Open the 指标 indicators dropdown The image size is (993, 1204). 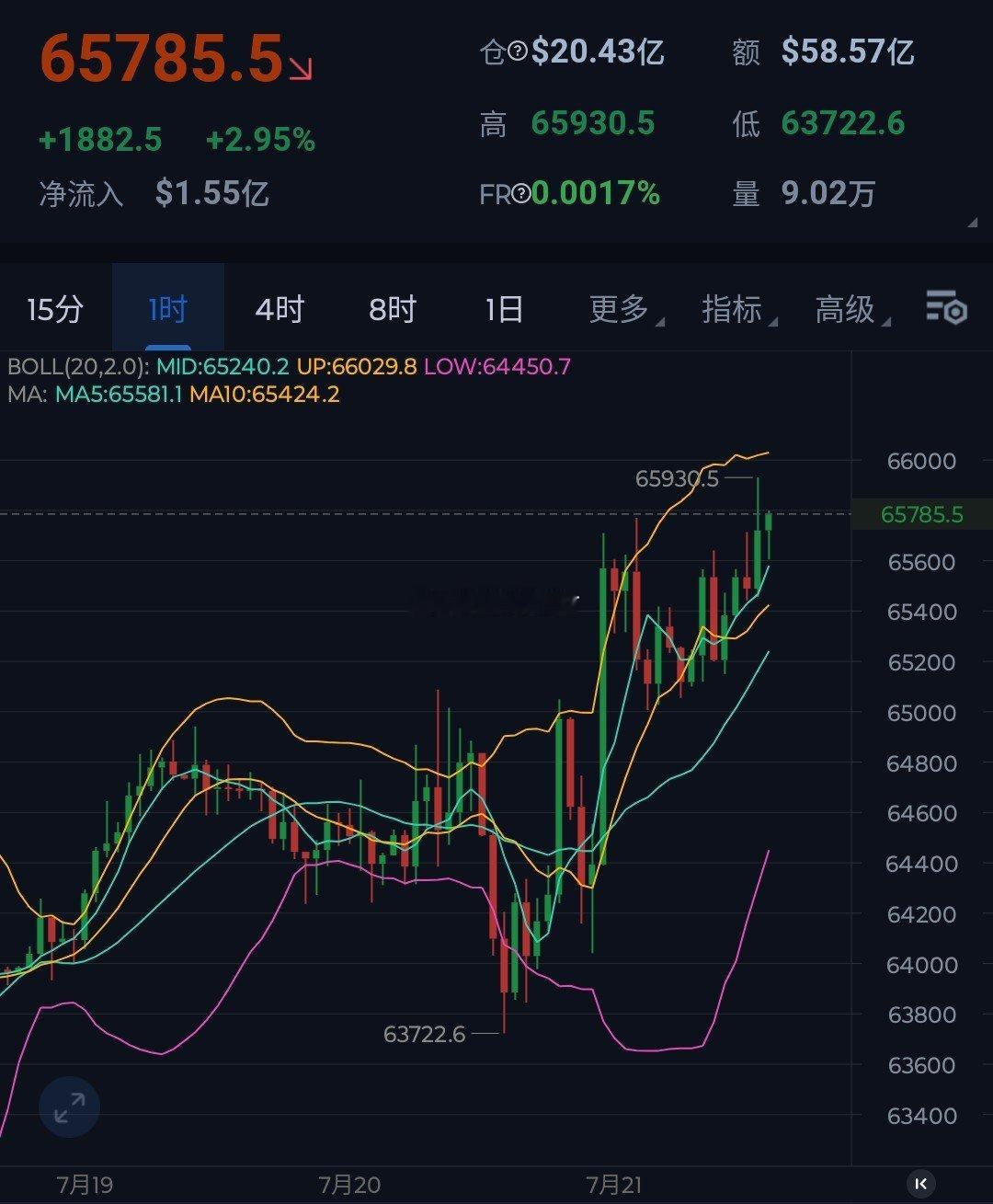pos(739,309)
